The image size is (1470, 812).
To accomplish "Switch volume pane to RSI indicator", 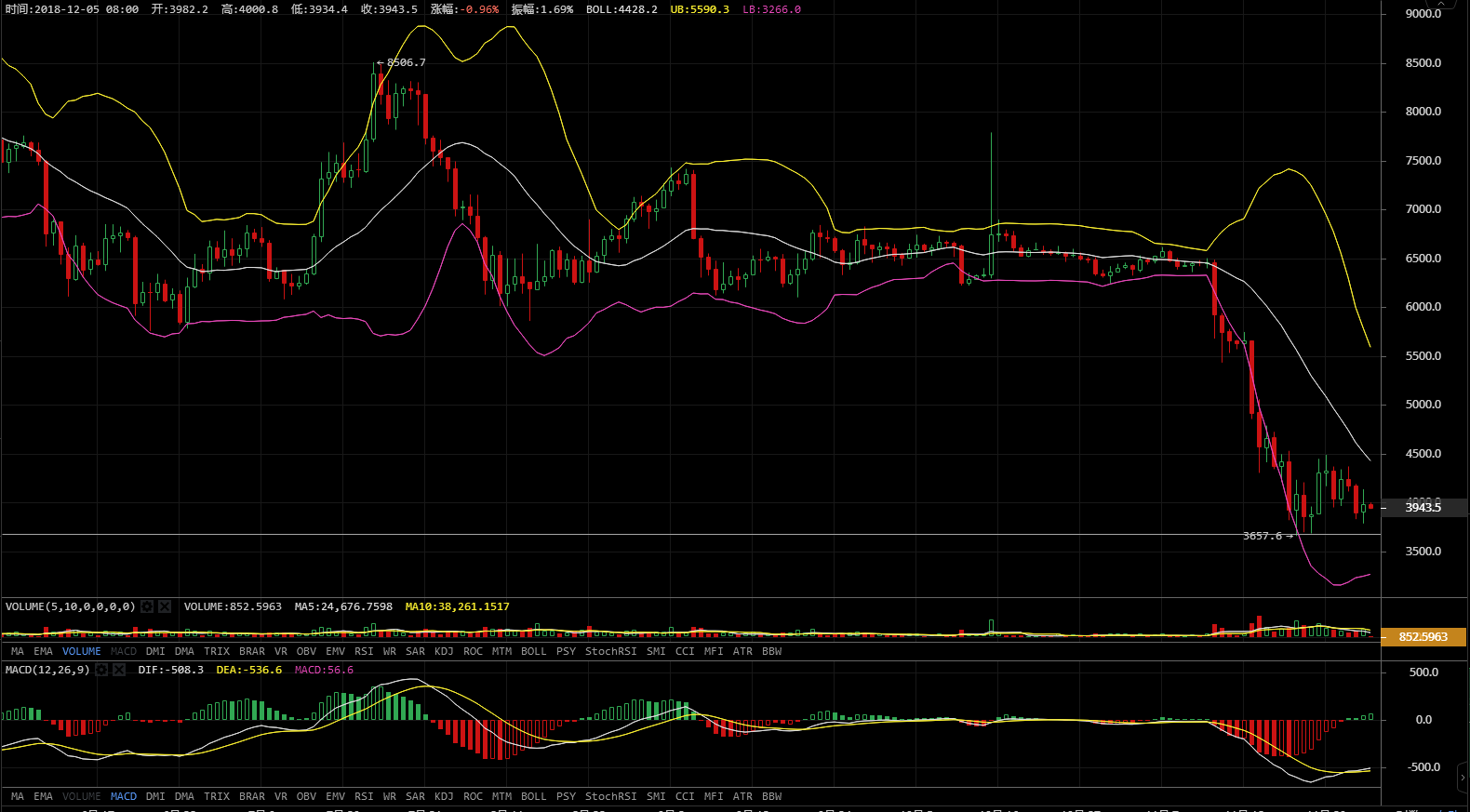I will point(364,651).
